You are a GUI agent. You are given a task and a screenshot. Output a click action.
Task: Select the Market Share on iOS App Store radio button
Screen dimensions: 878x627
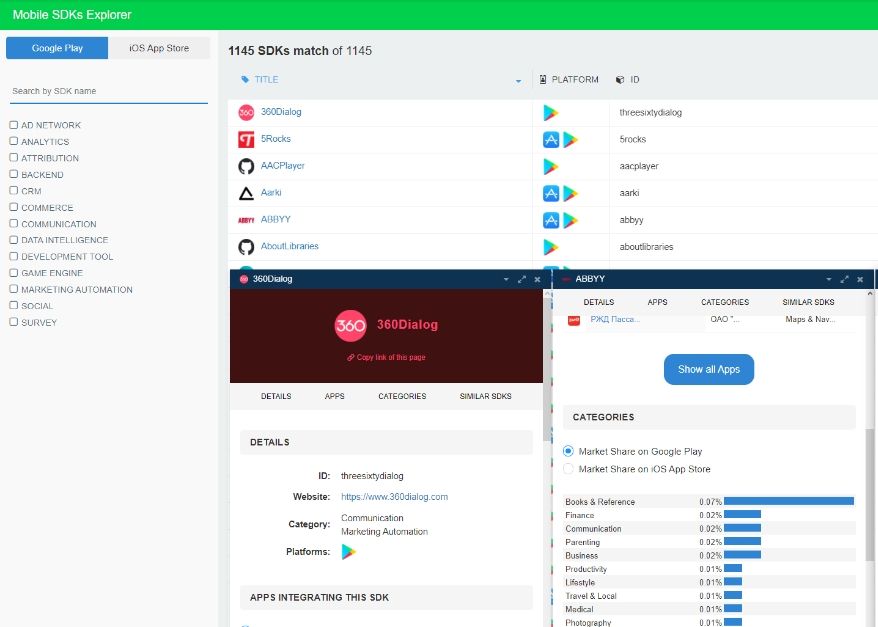[x=567, y=468]
